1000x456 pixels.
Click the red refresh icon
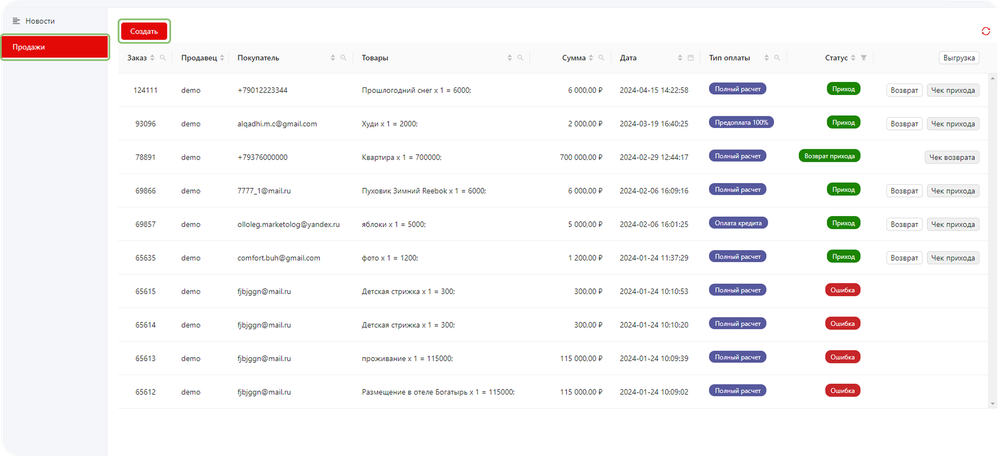coord(986,31)
